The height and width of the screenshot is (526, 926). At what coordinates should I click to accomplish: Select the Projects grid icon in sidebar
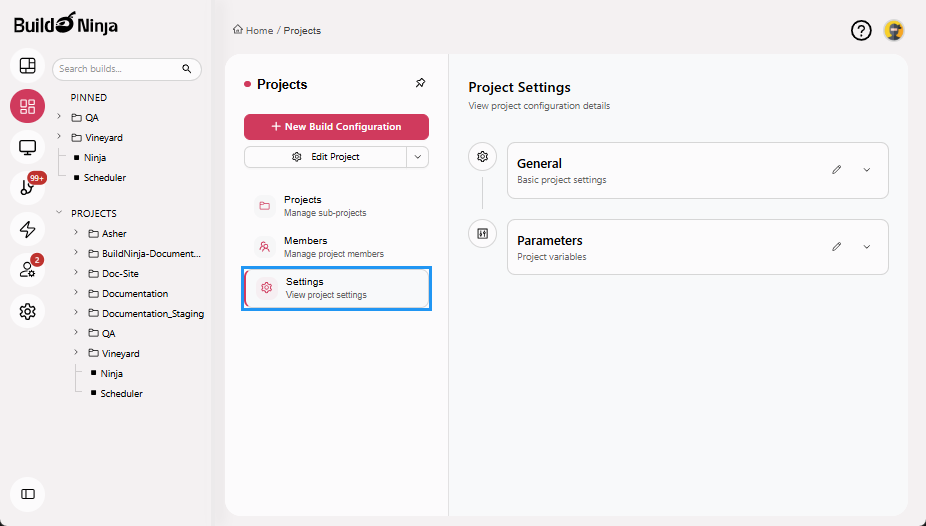click(27, 106)
